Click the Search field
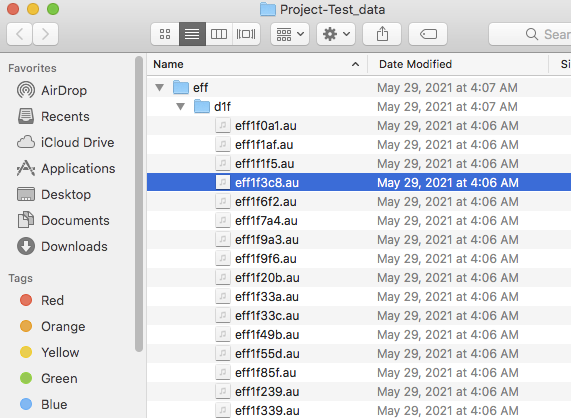 click(530, 34)
